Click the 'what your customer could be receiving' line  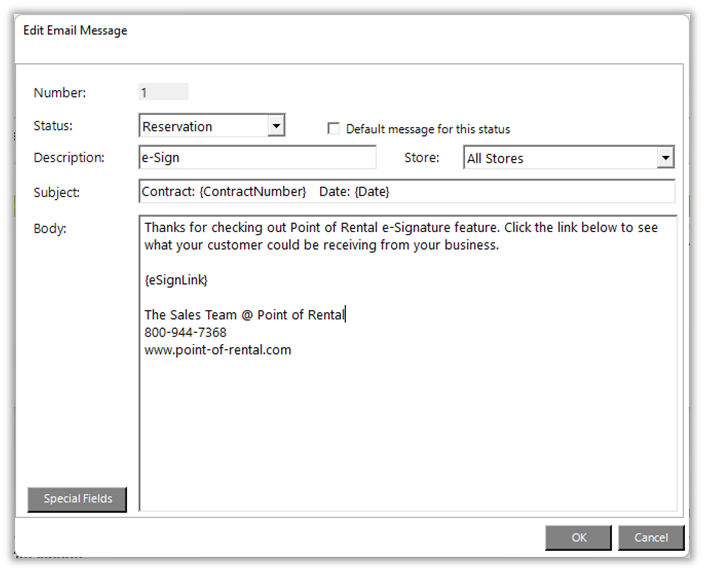coord(320,245)
